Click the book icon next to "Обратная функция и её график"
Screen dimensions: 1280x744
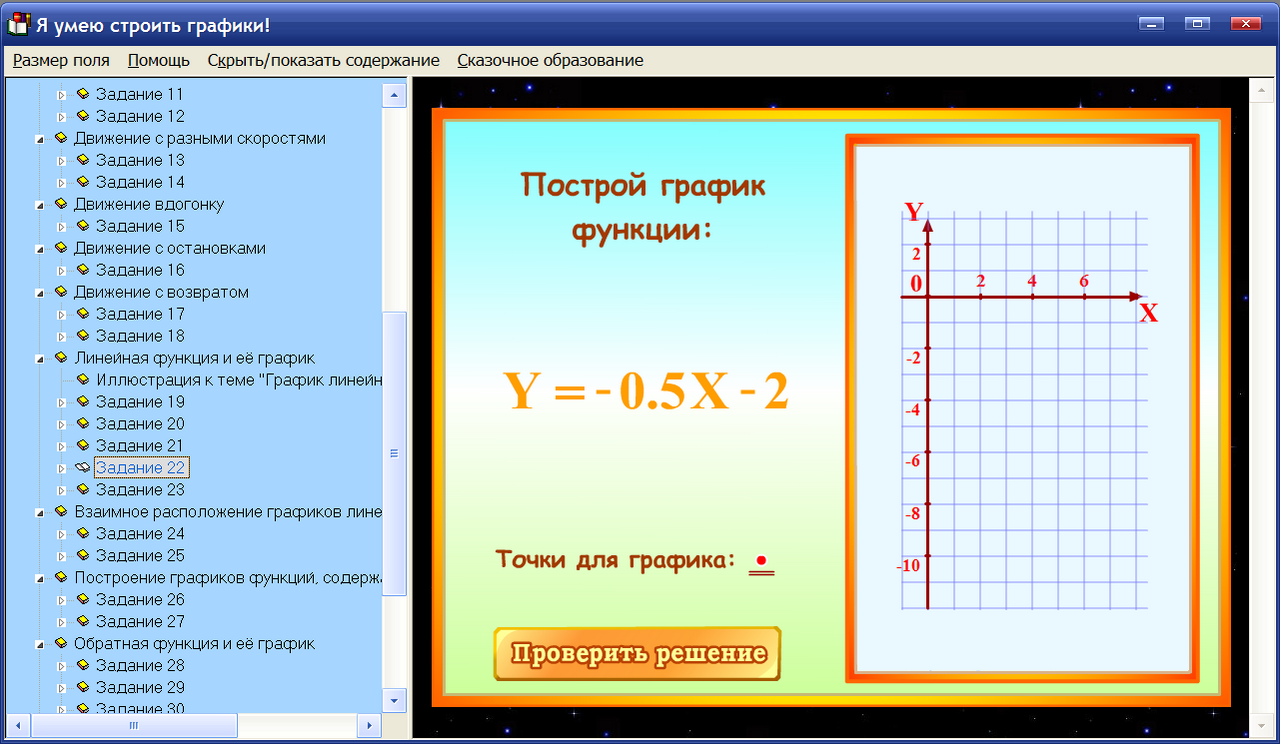point(60,643)
